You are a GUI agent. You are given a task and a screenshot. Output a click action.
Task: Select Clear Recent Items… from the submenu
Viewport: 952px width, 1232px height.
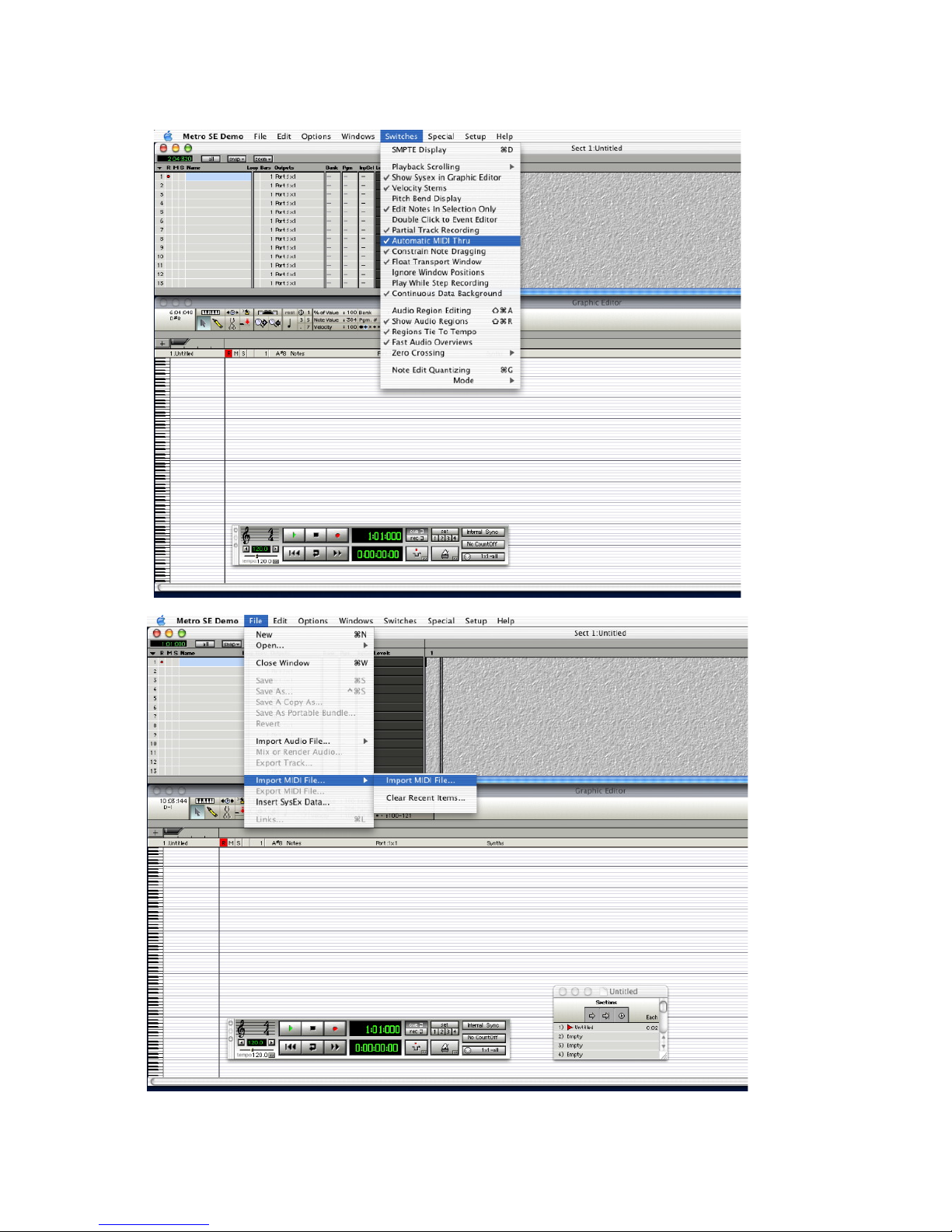pos(425,798)
